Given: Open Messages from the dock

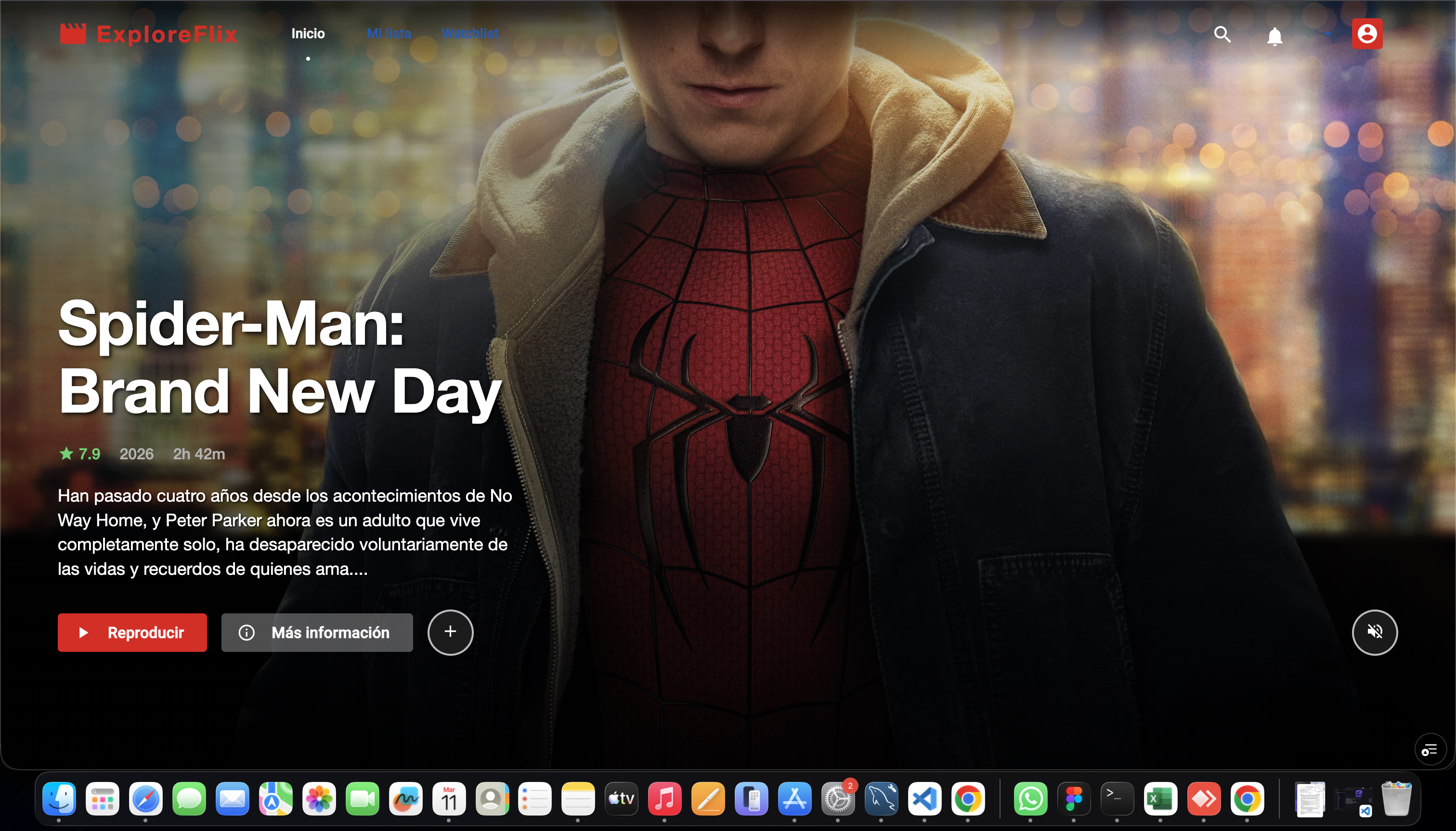Looking at the screenshot, I should coord(189,798).
